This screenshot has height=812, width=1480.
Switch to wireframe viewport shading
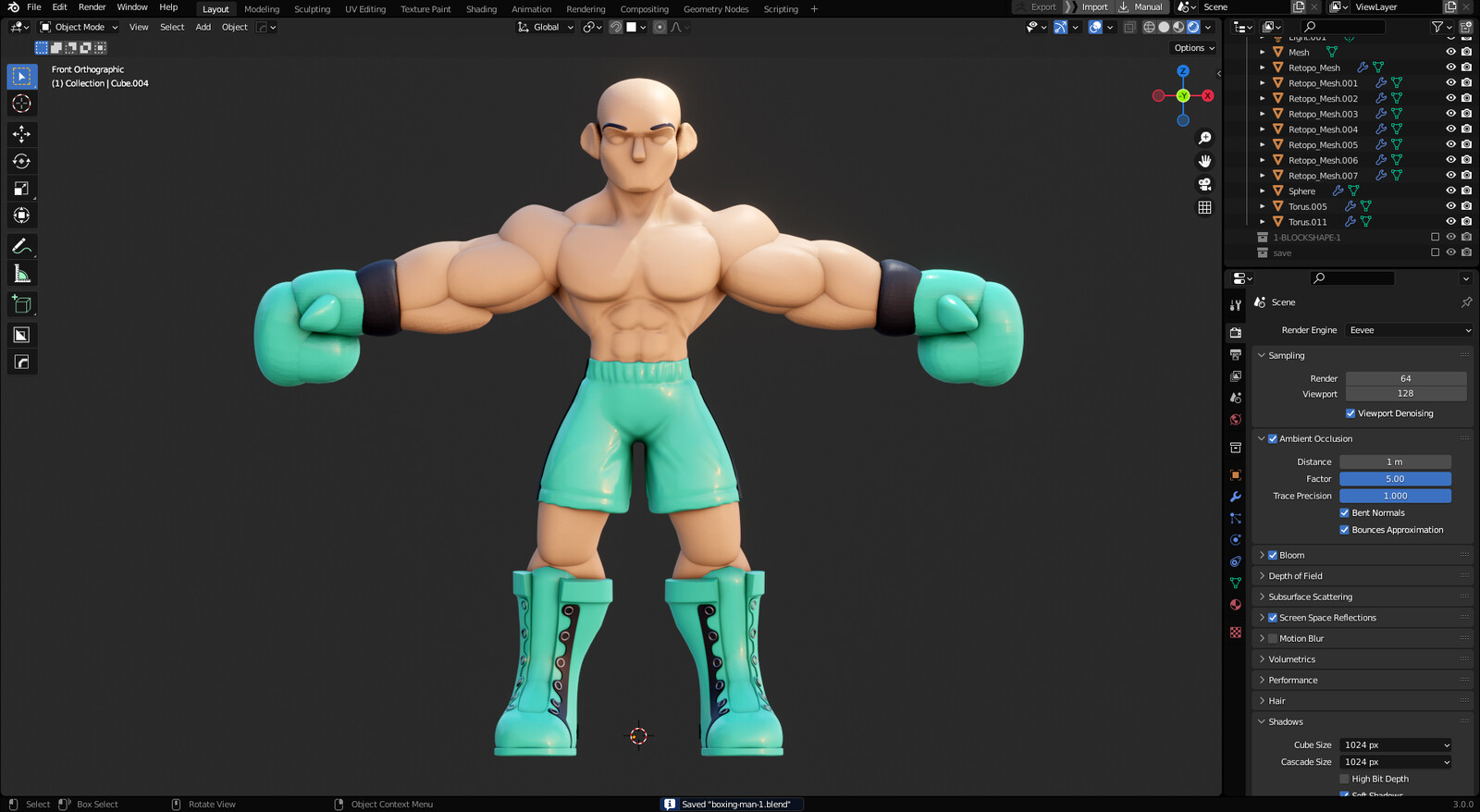point(1149,27)
